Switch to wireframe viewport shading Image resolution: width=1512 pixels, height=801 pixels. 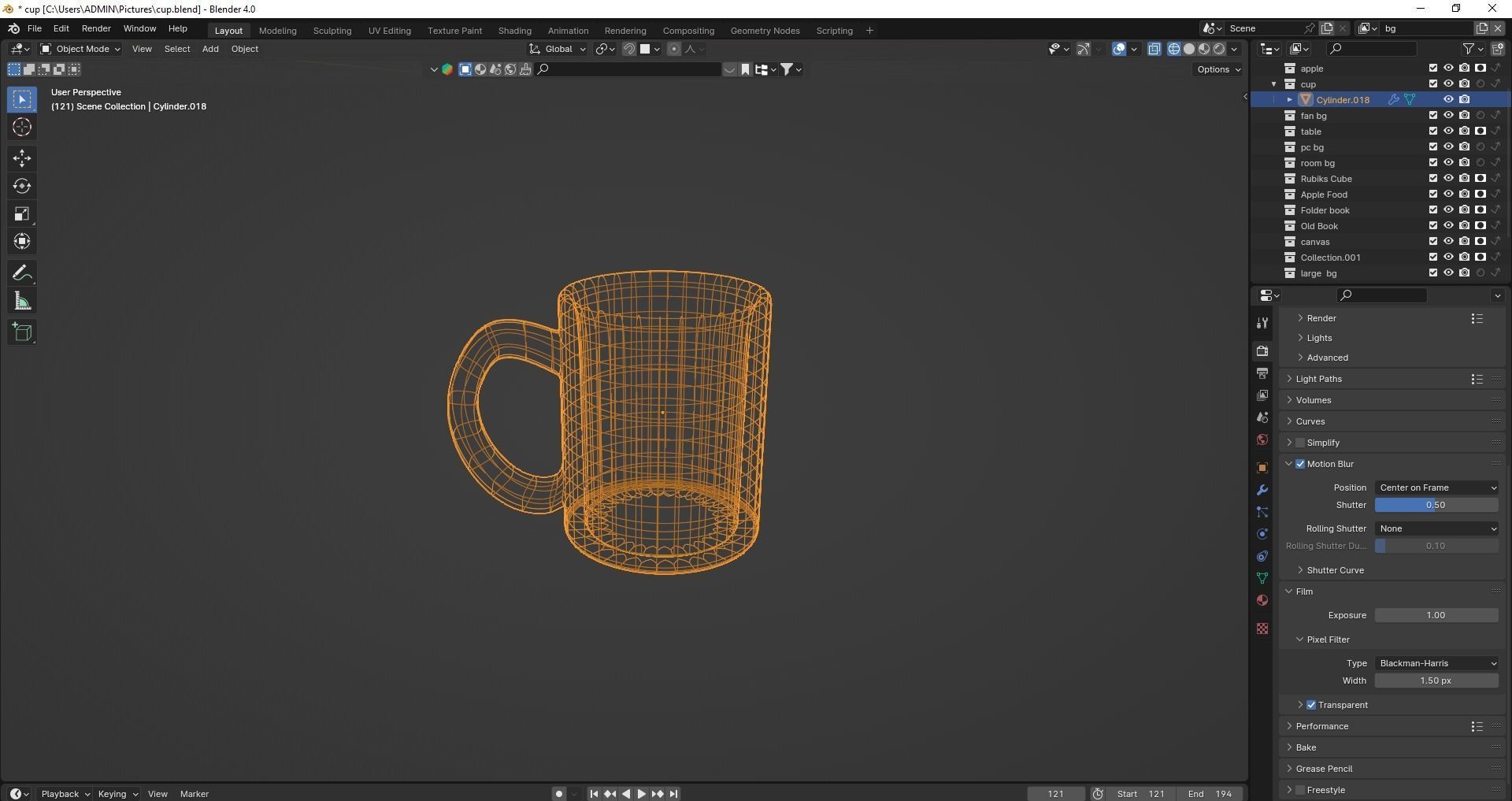pyautogui.click(x=1174, y=49)
